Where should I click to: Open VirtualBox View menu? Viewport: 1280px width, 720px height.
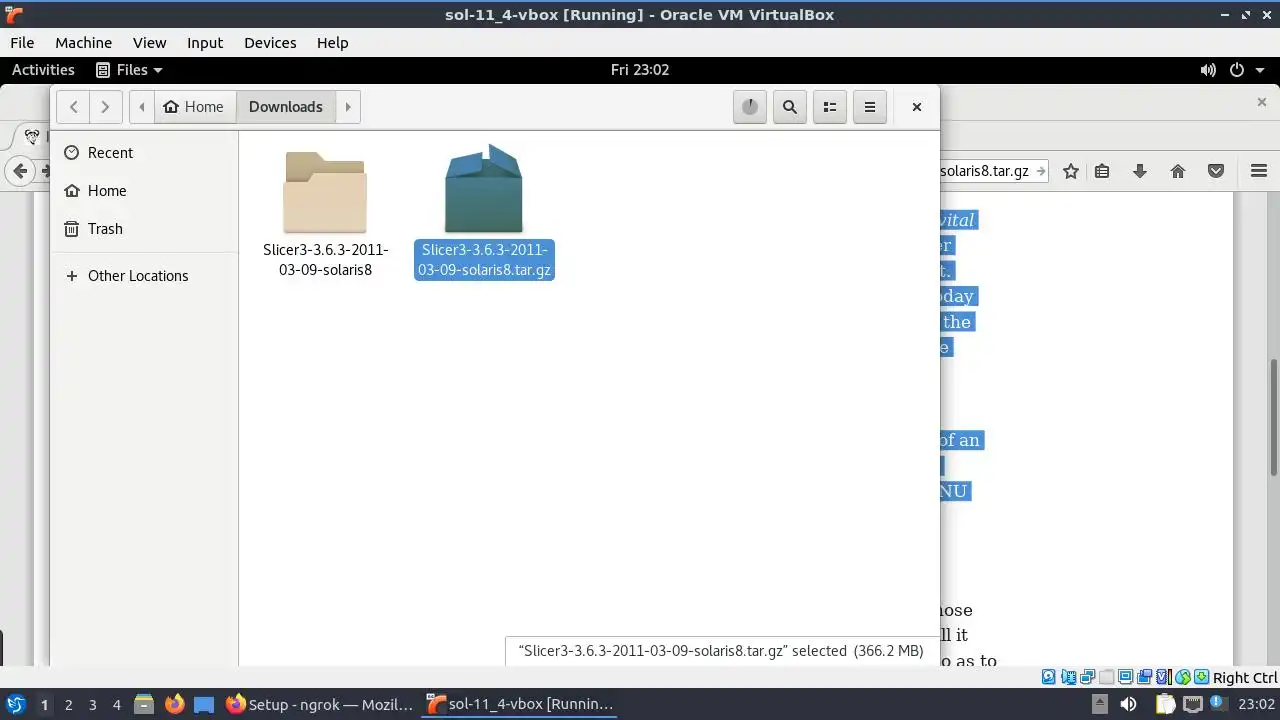point(149,43)
